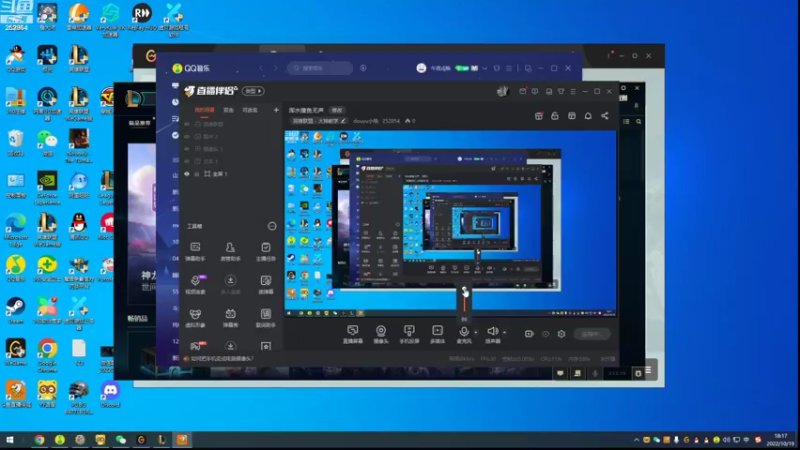Open the 主播任务 tool in toolbox
The height and width of the screenshot is (450, 800).
click(x=265, y=252)
